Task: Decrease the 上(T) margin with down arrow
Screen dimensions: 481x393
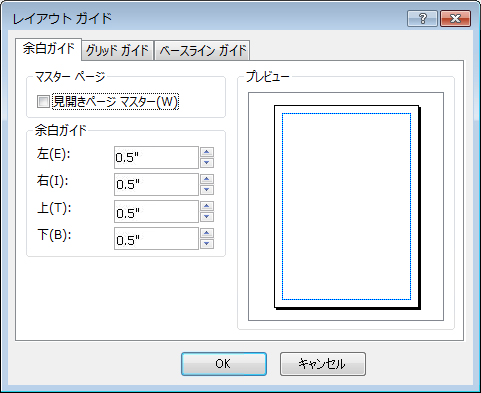Action: [207, 217]
